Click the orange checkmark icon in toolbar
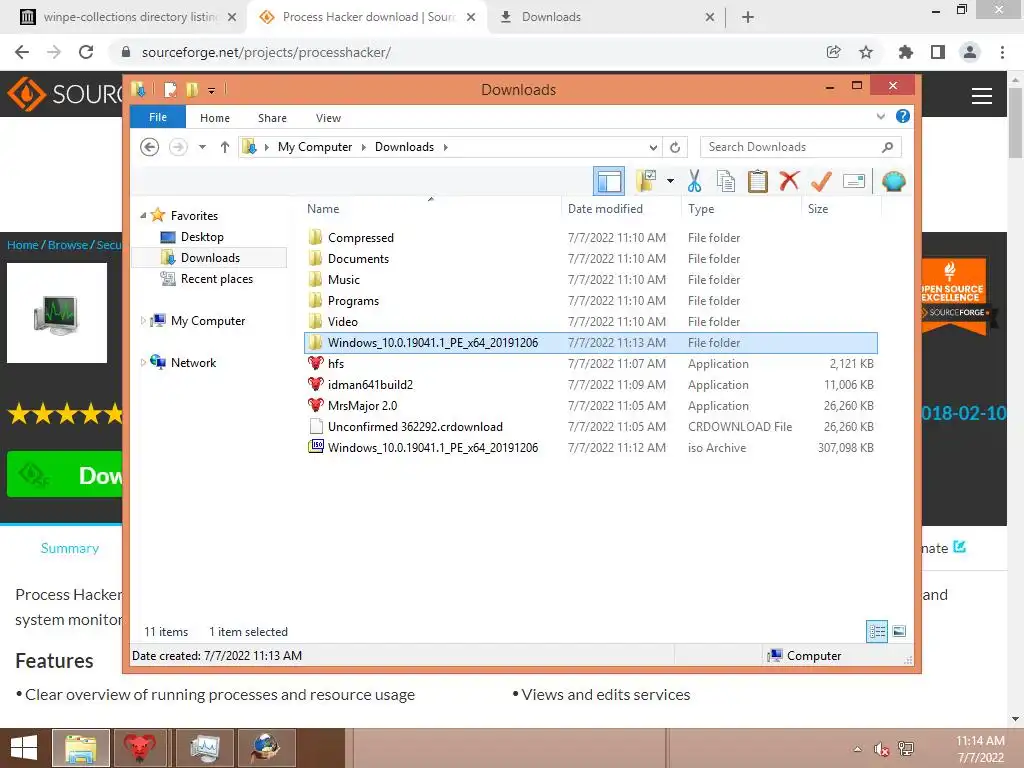 [821, 181]
